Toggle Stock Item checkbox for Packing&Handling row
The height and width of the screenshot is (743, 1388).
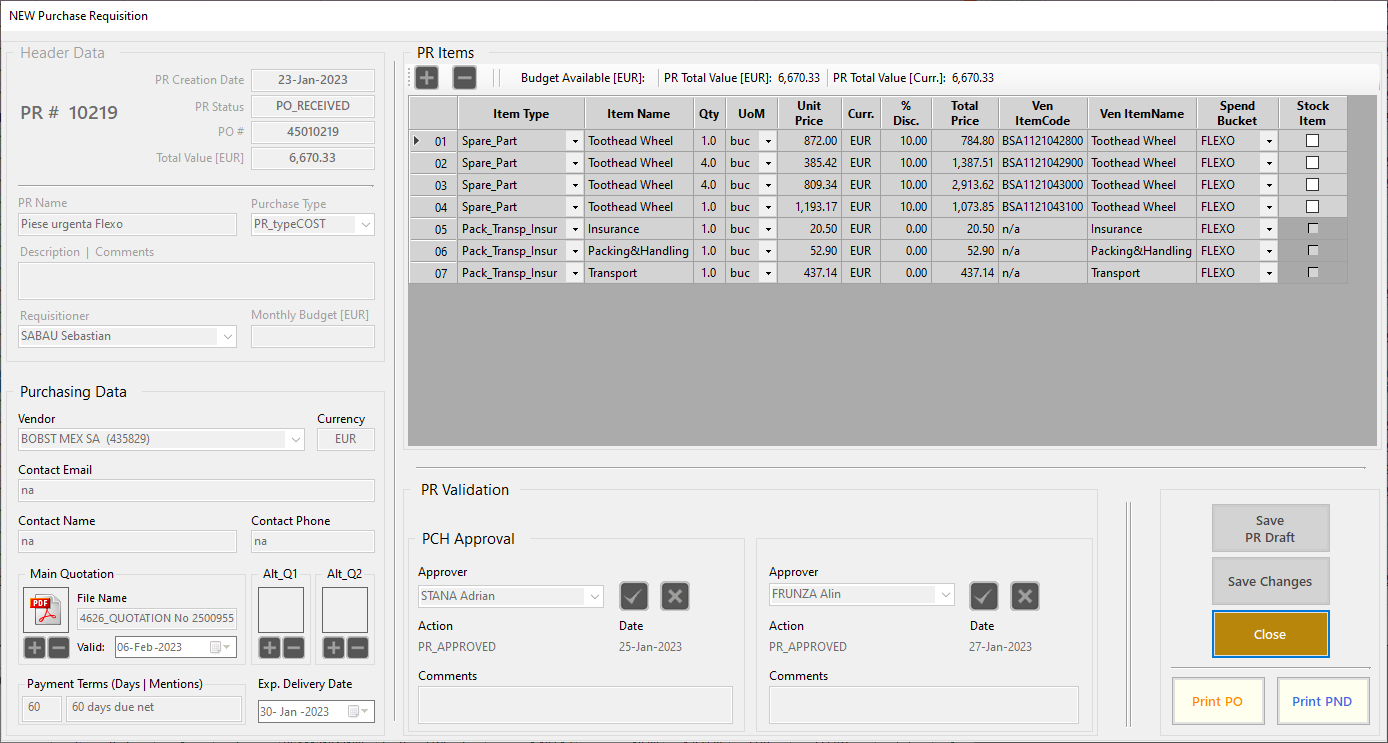pos(1313,251)
